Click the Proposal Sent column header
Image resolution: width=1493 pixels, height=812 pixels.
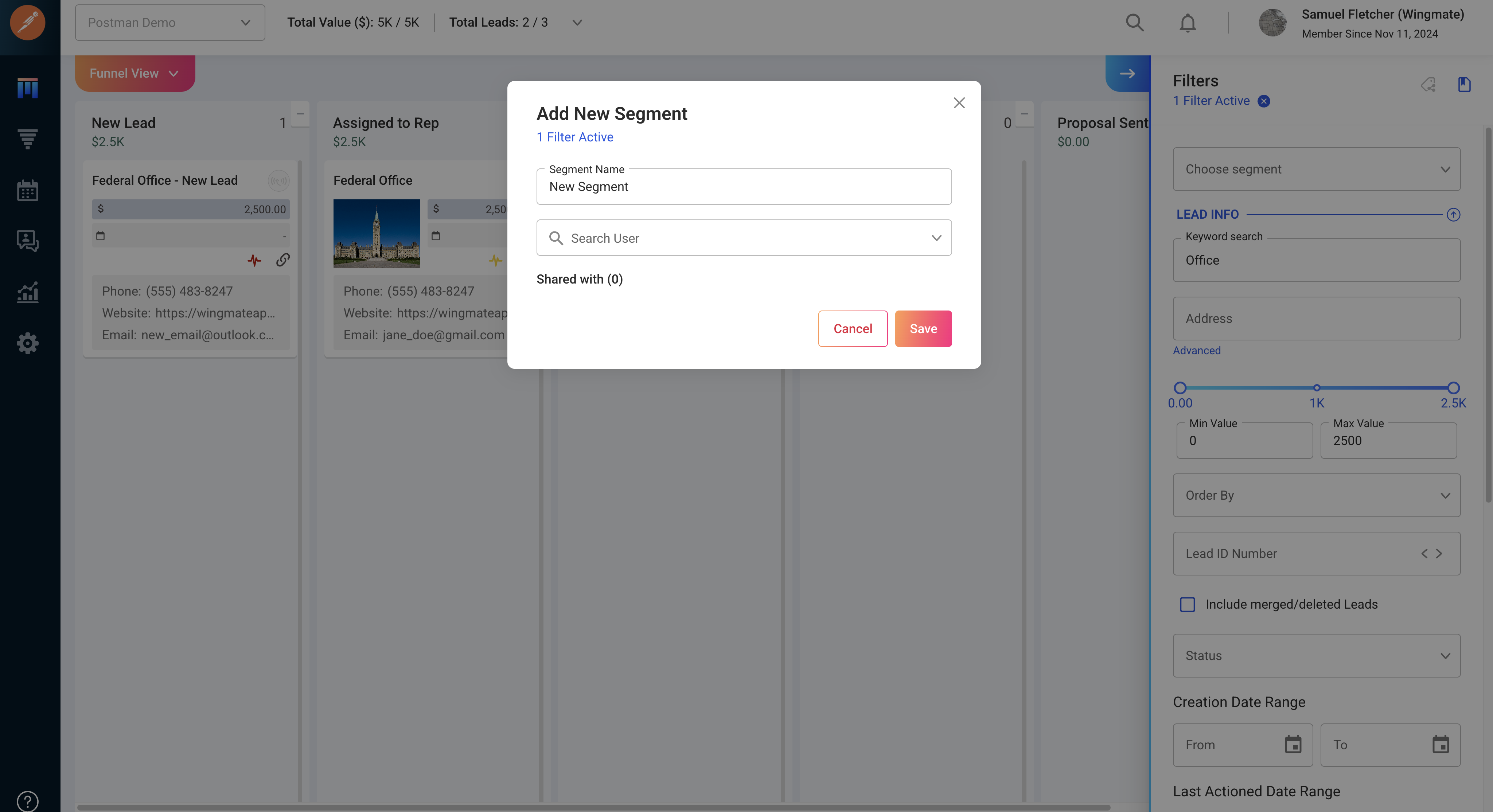click(1102, 123)
